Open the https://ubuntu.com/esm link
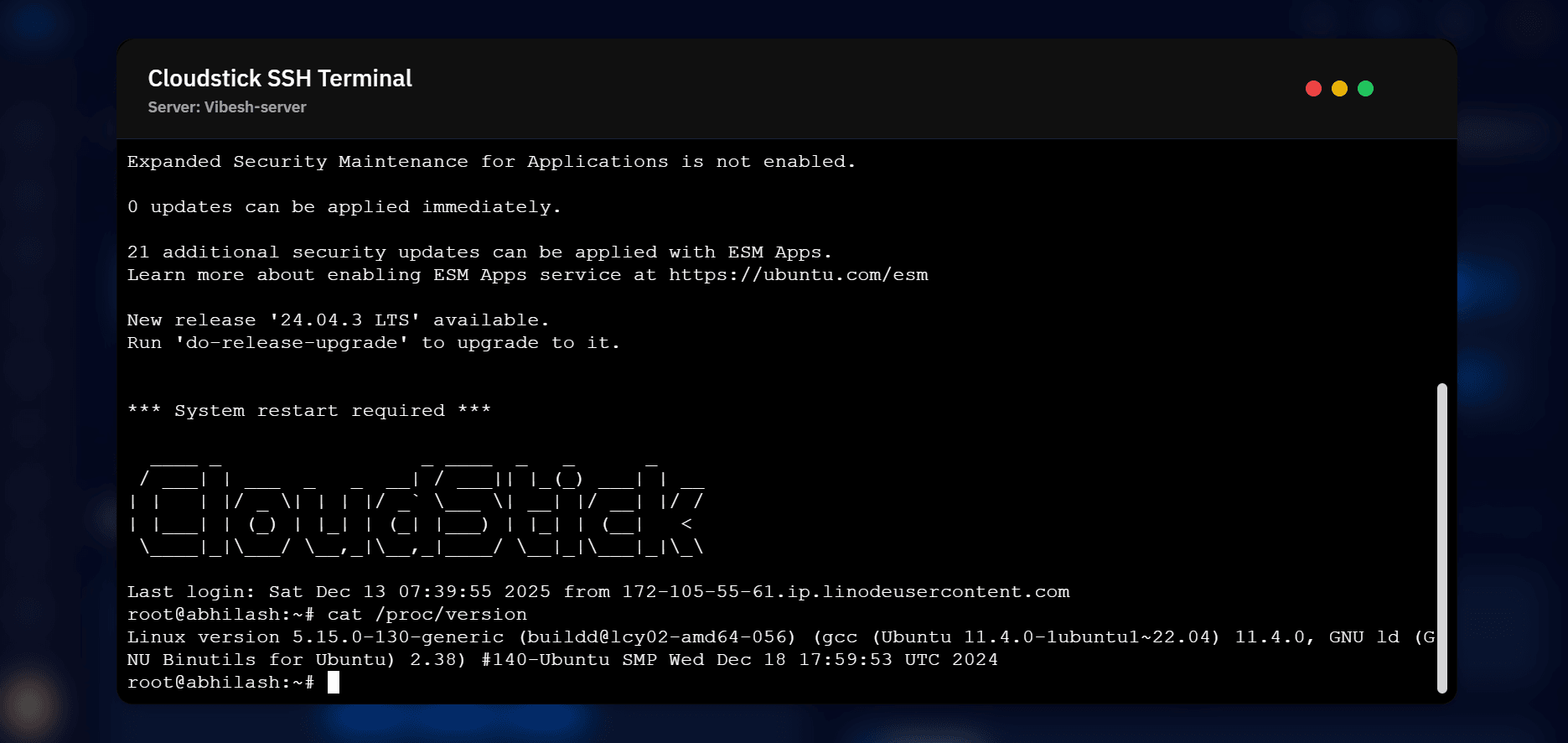Image resolution: width=1568 pixels, height=743 pixels. 798,275
